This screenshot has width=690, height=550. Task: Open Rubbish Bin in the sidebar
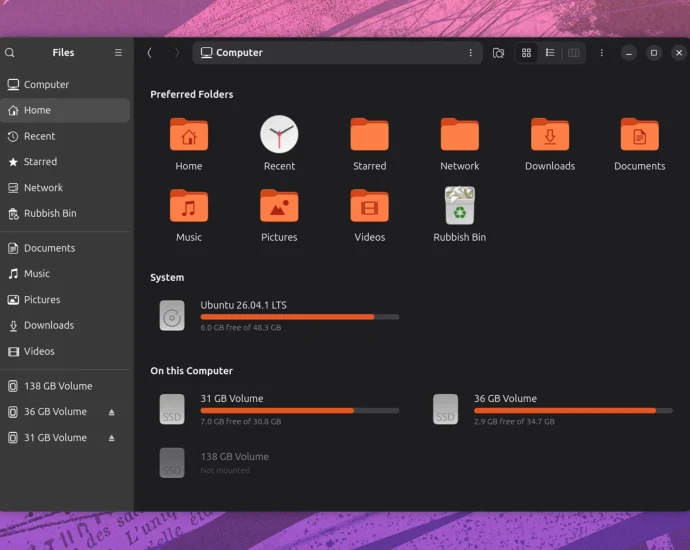point(65,213)
